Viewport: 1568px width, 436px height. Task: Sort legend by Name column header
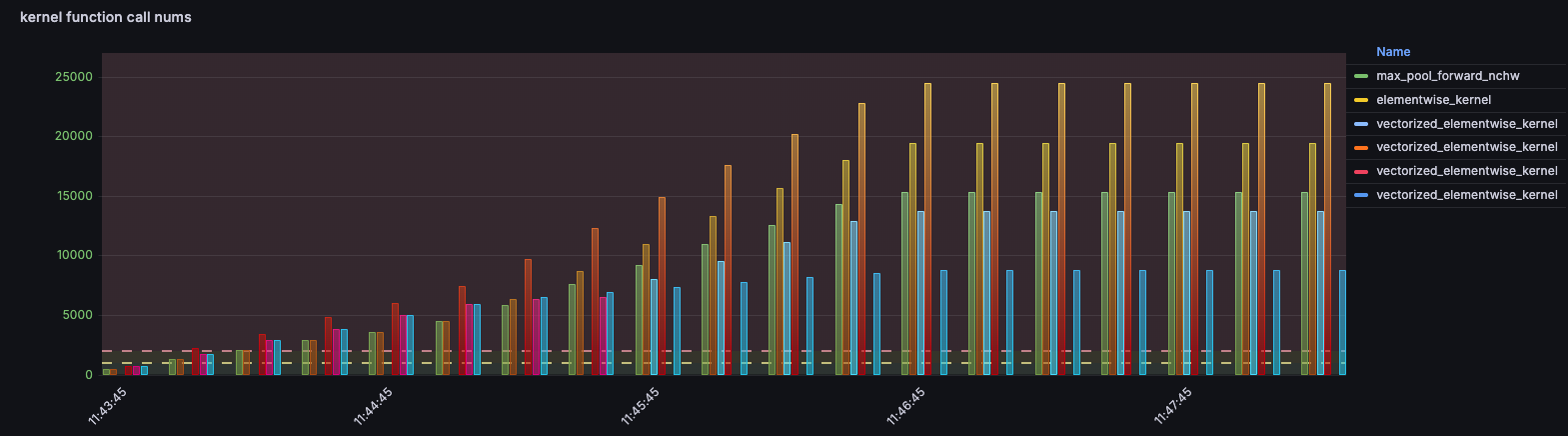(x=1393, y=52)
